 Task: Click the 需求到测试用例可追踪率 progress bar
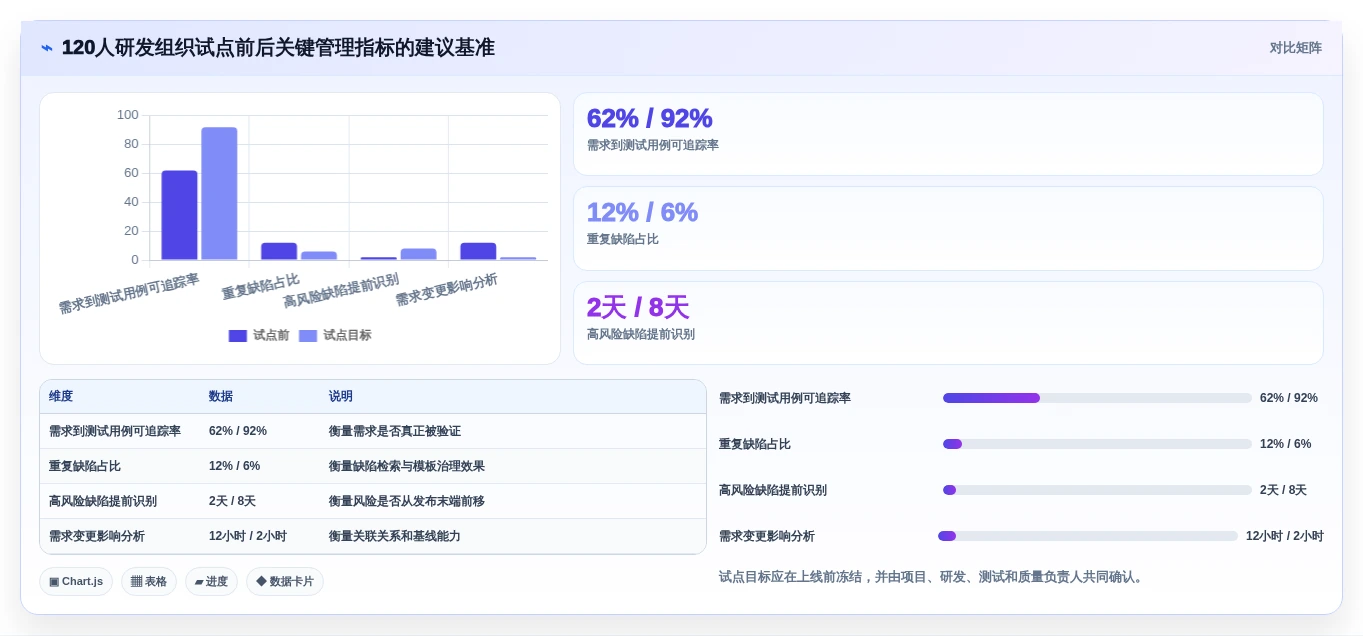tap(1097, 398)
